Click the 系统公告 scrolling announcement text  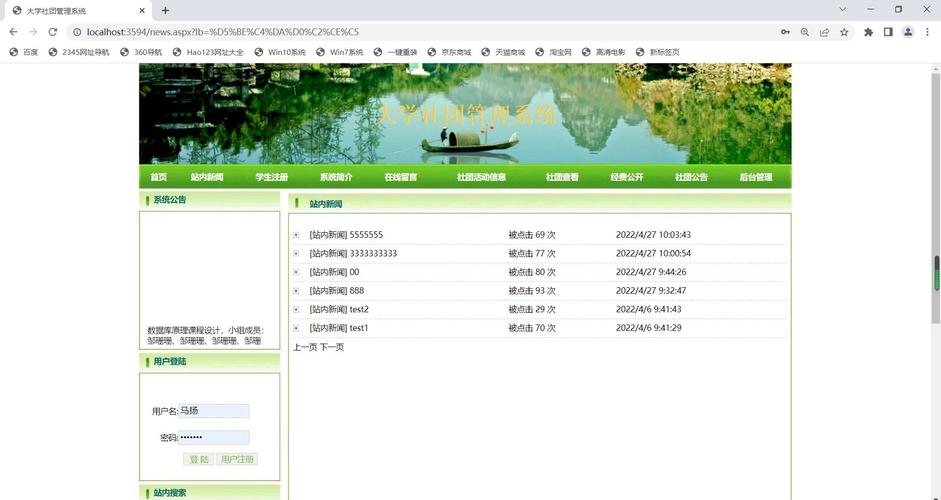click(206, 336)
